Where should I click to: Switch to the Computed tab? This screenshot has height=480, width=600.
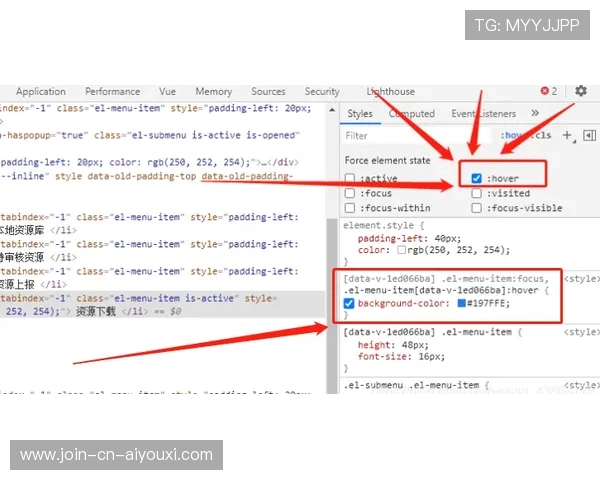[x=411, y=114]
